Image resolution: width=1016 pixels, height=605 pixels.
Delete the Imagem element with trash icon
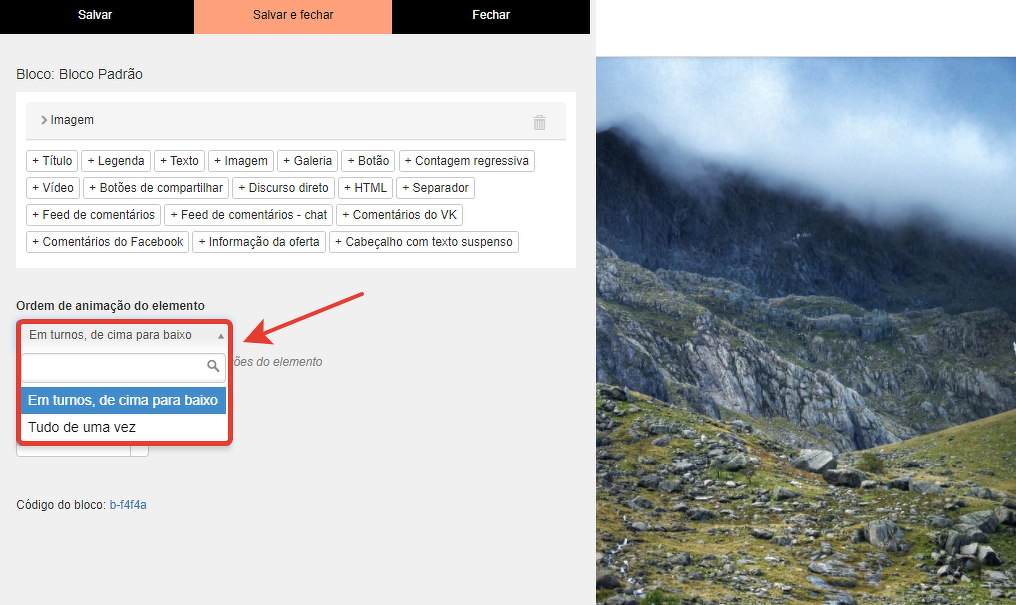point(539,122)
